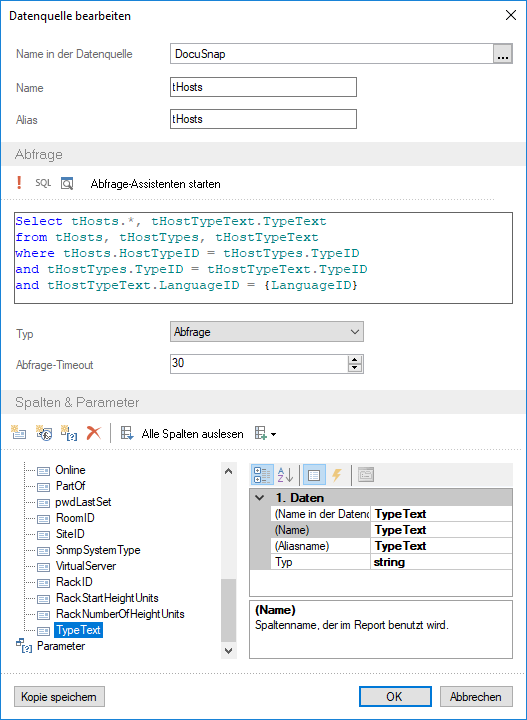The width and height of the screenshot is (527, 720).
Task: Click the Parameter node icon
Action: pyautogui.click(x=23, y=646)
